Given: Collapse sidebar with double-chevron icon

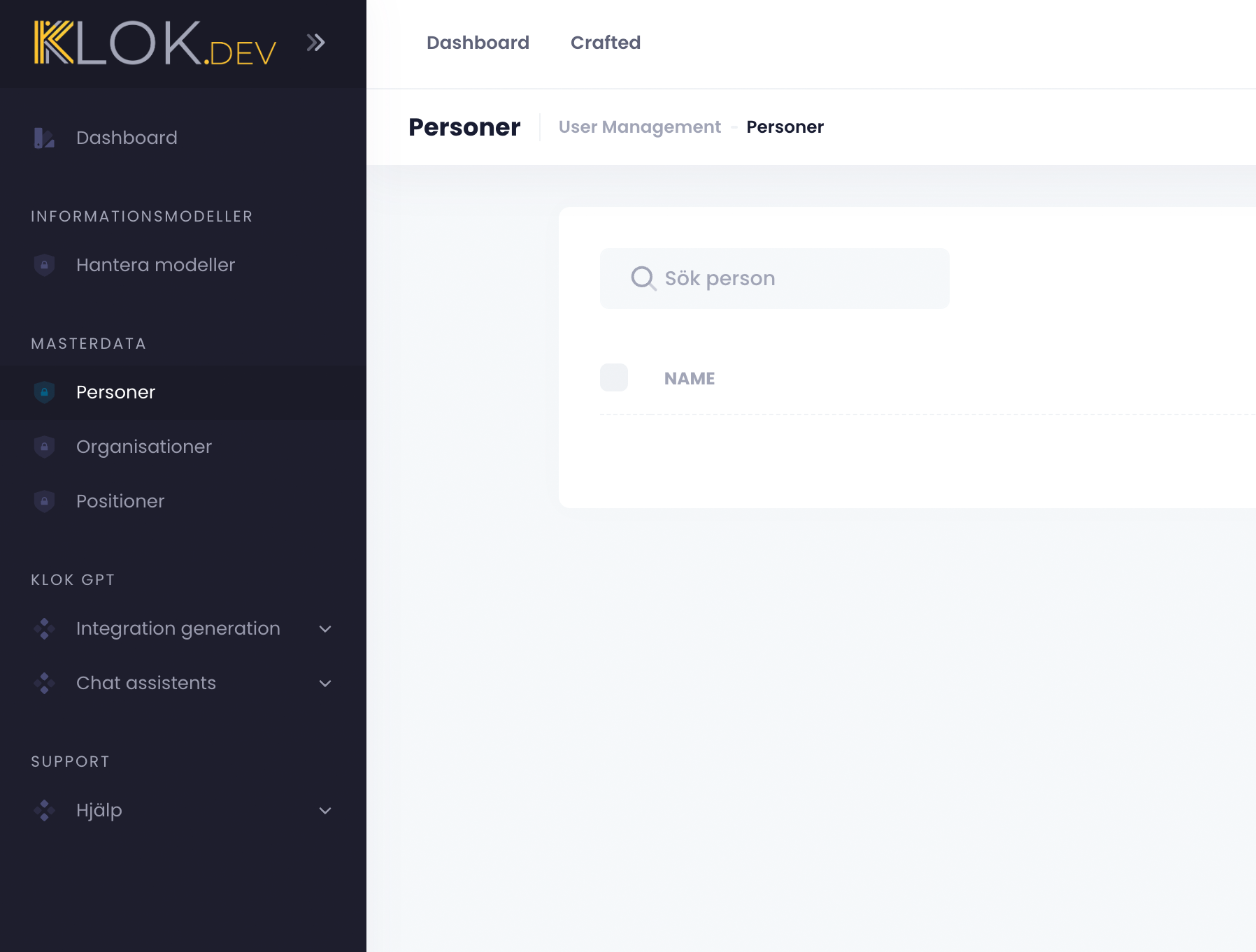Looking at the screenshot, I should [x=315, y=43].
